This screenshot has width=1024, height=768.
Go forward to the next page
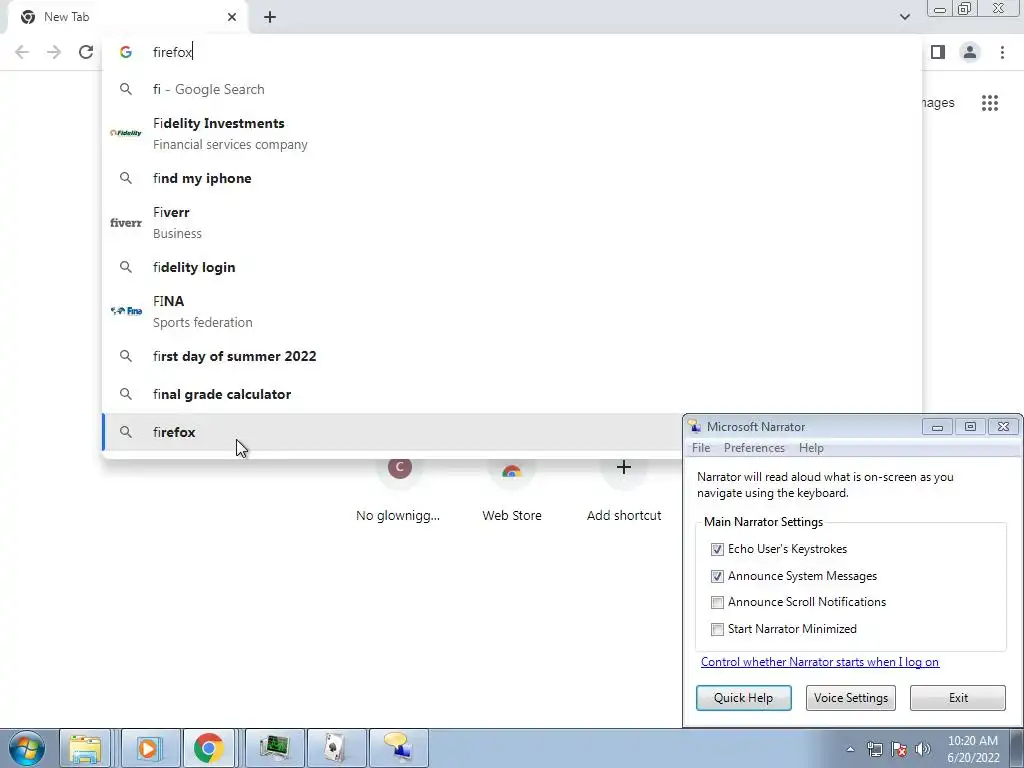[x=54, y=52]
